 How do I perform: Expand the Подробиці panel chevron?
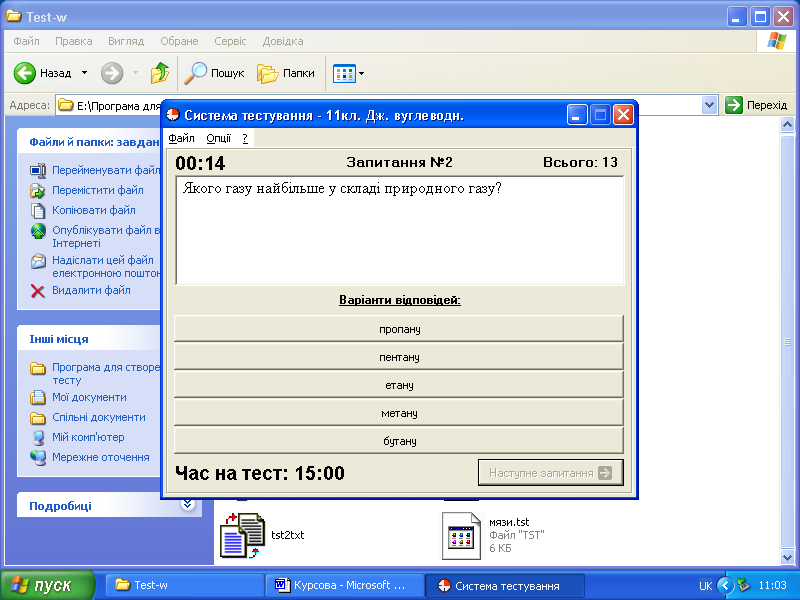(x=187, y=504)
